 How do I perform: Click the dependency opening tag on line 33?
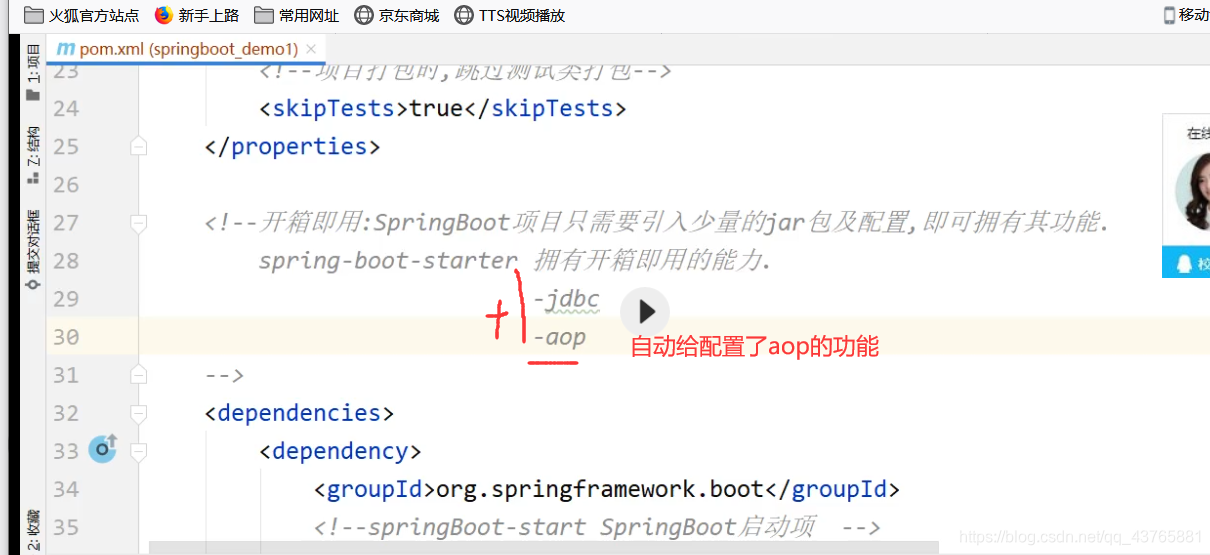click(x=340, y=451)
